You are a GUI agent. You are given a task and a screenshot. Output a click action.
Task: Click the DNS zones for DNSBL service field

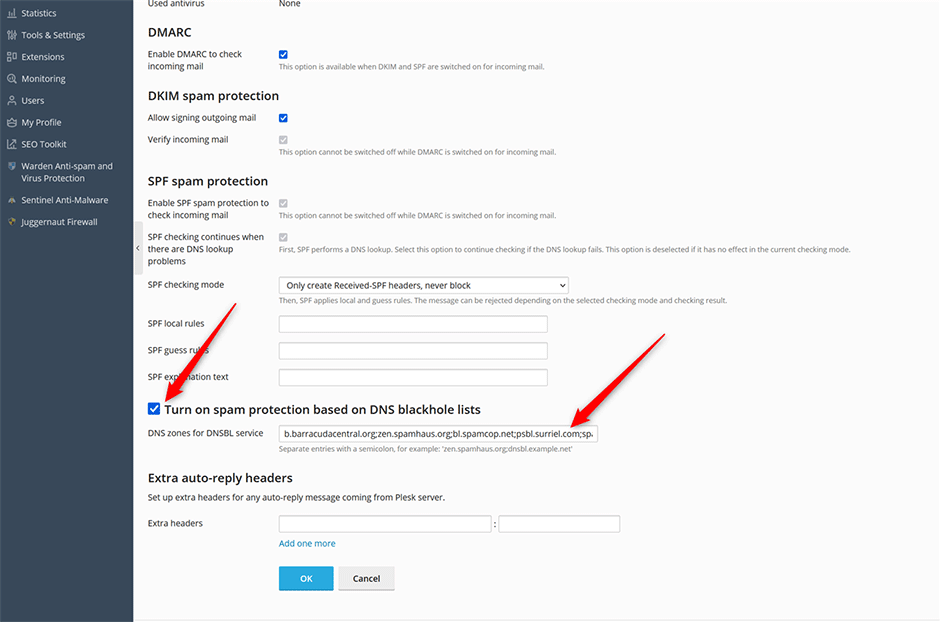[x=437, y=433]
